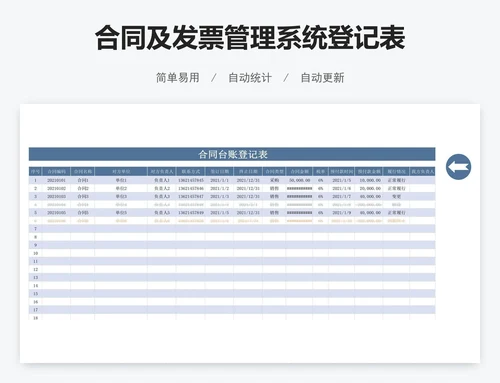Viewport: 500px width, 383px height.
Task: Select cell with contract code 20210103
Action: point(56,197)
